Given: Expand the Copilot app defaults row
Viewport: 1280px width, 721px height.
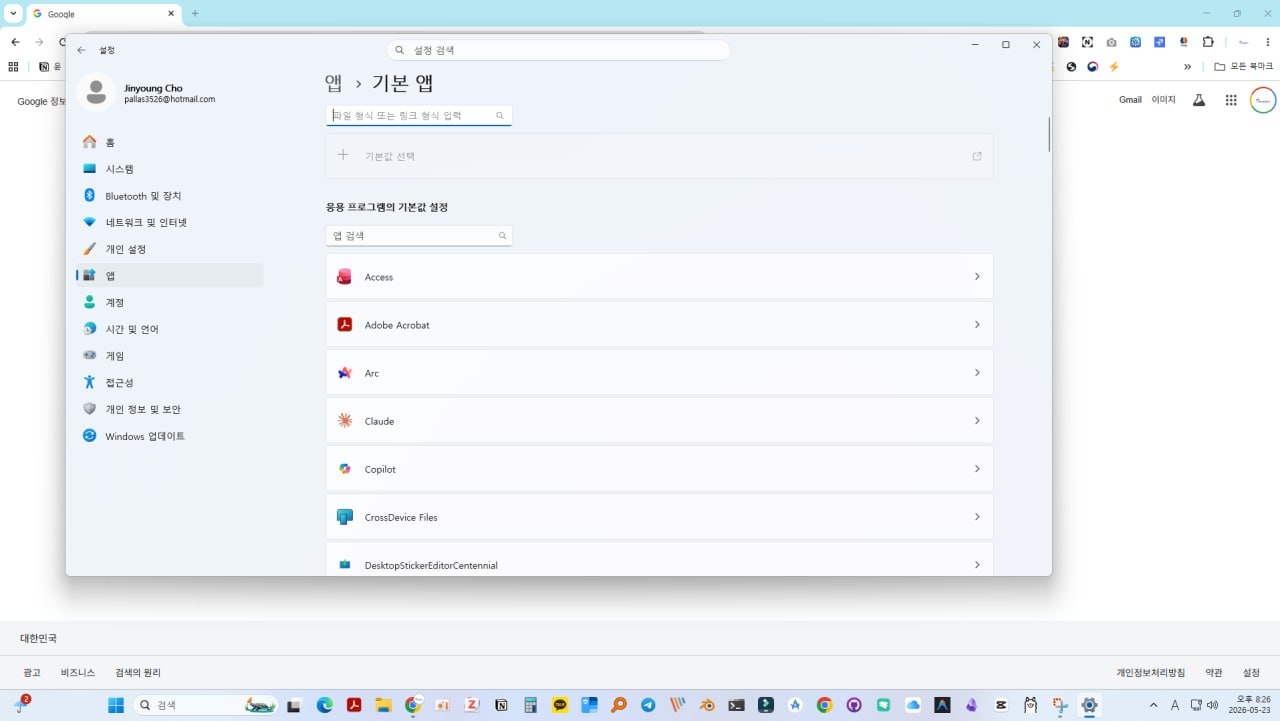Looking at the screenshot, I should point(659,468).
